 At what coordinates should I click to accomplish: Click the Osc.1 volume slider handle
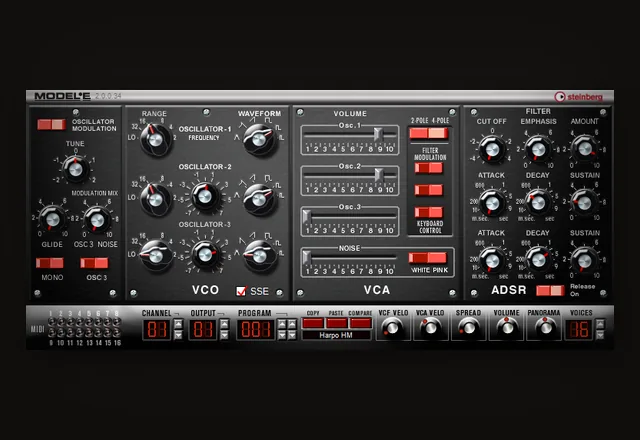point(378,134)
